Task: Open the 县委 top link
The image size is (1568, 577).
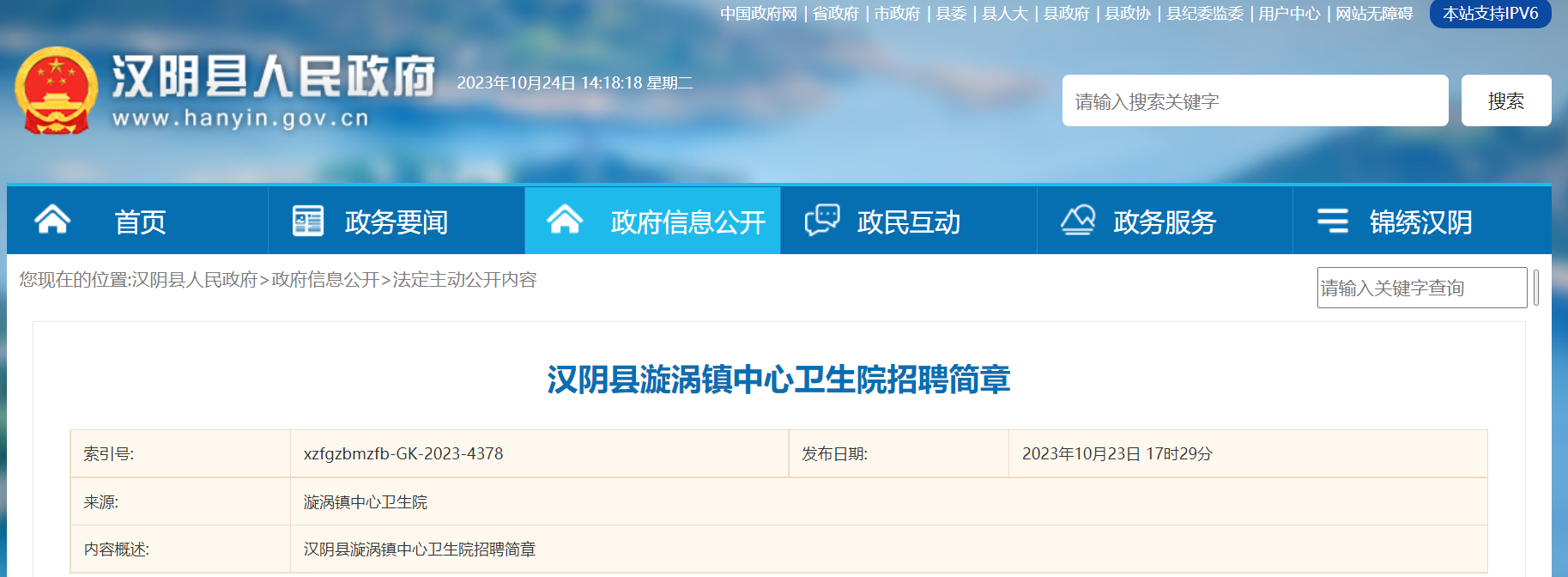Action: (x=951, y=14)
